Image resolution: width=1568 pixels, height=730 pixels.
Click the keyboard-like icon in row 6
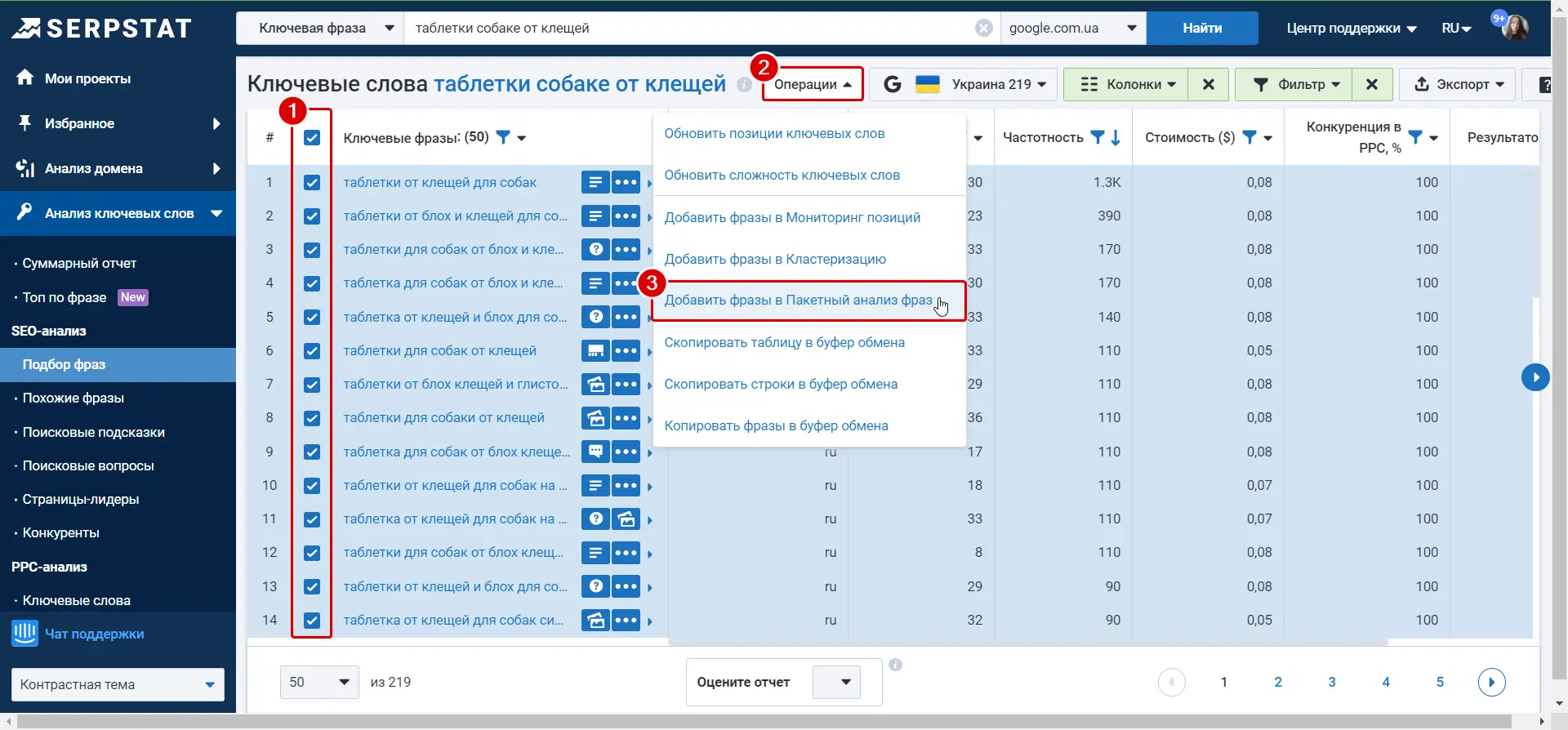pos(595,350)
